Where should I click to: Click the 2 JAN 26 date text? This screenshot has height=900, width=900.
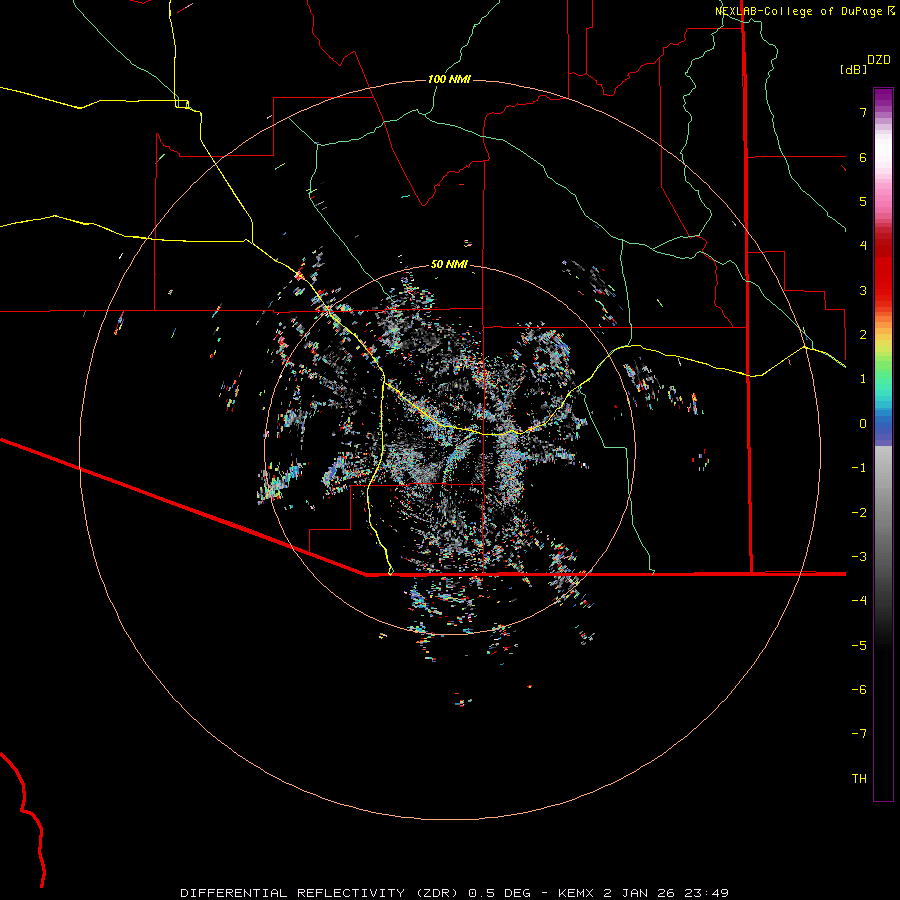[x=641, y=893]
